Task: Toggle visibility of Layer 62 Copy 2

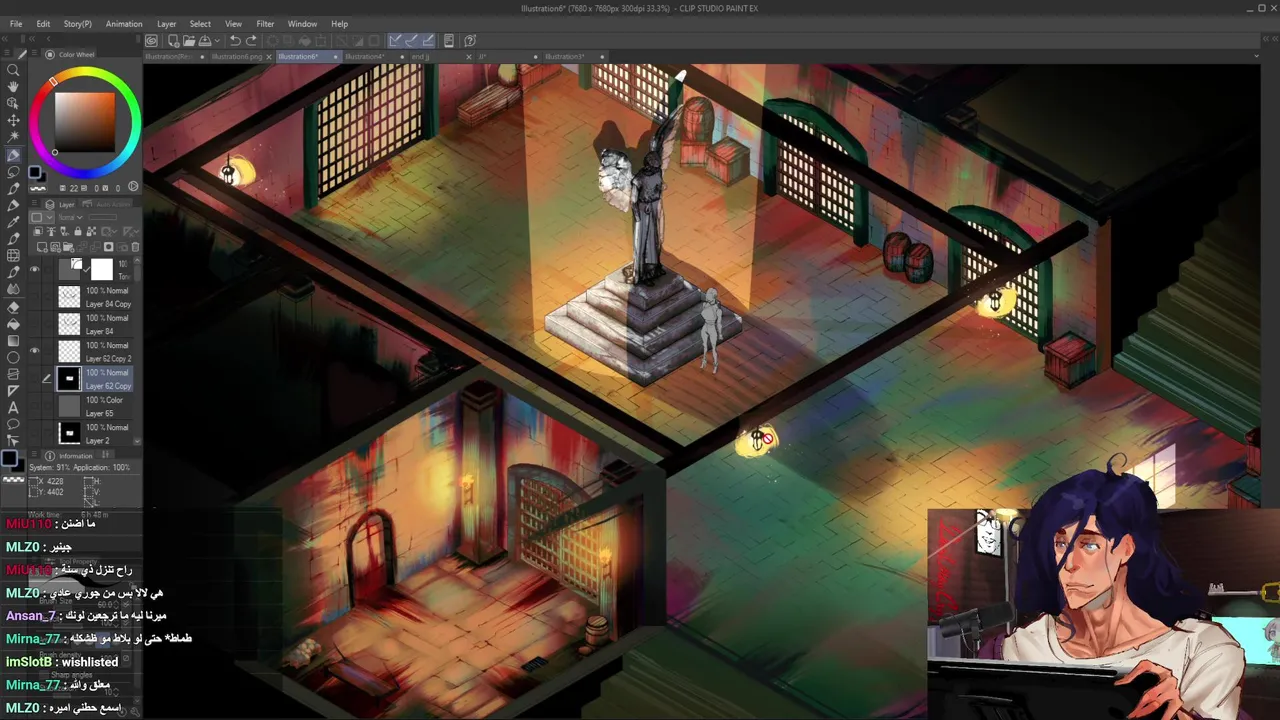Action: (35, 351)
